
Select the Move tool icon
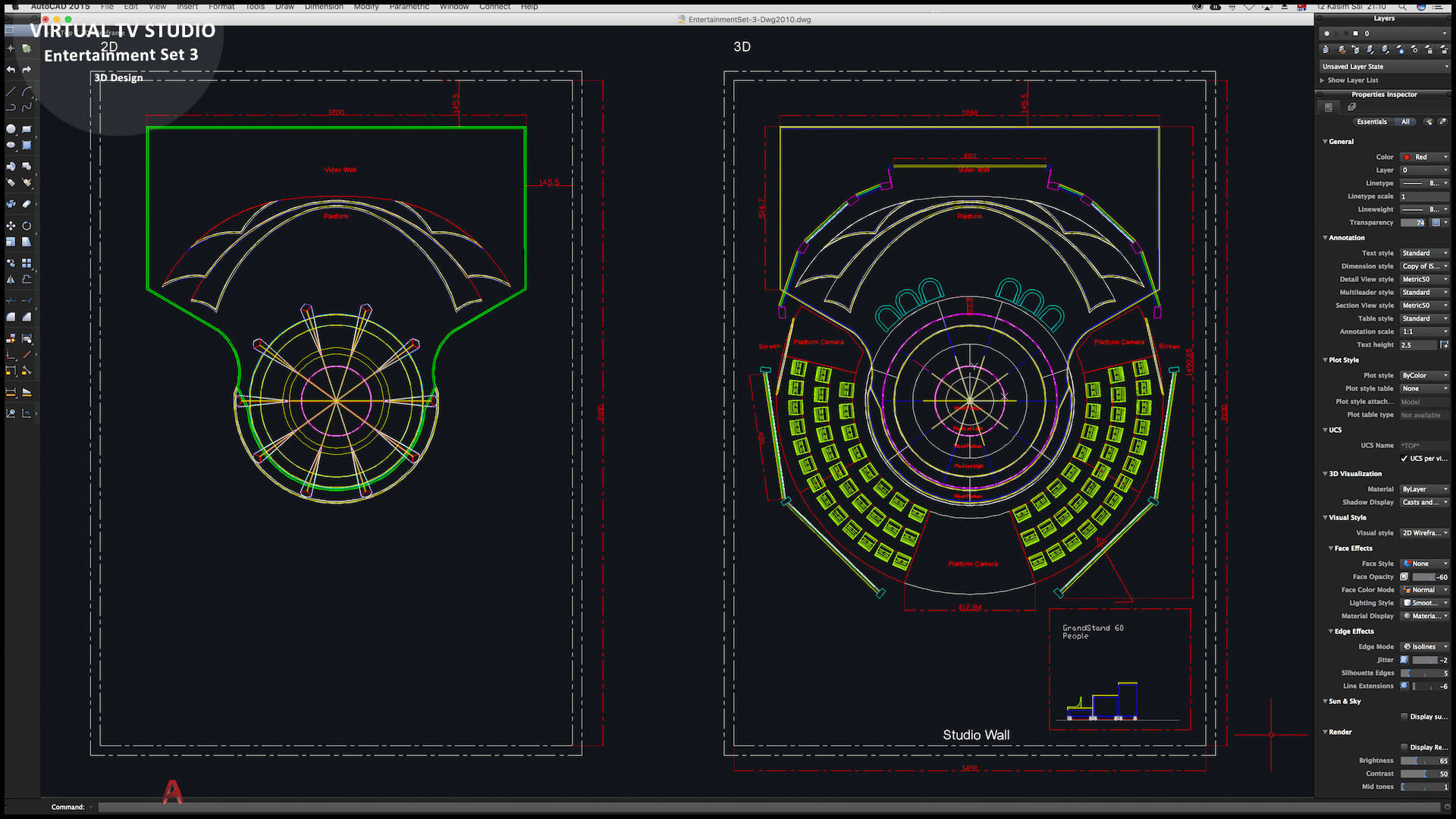click(x=11, y=226)
